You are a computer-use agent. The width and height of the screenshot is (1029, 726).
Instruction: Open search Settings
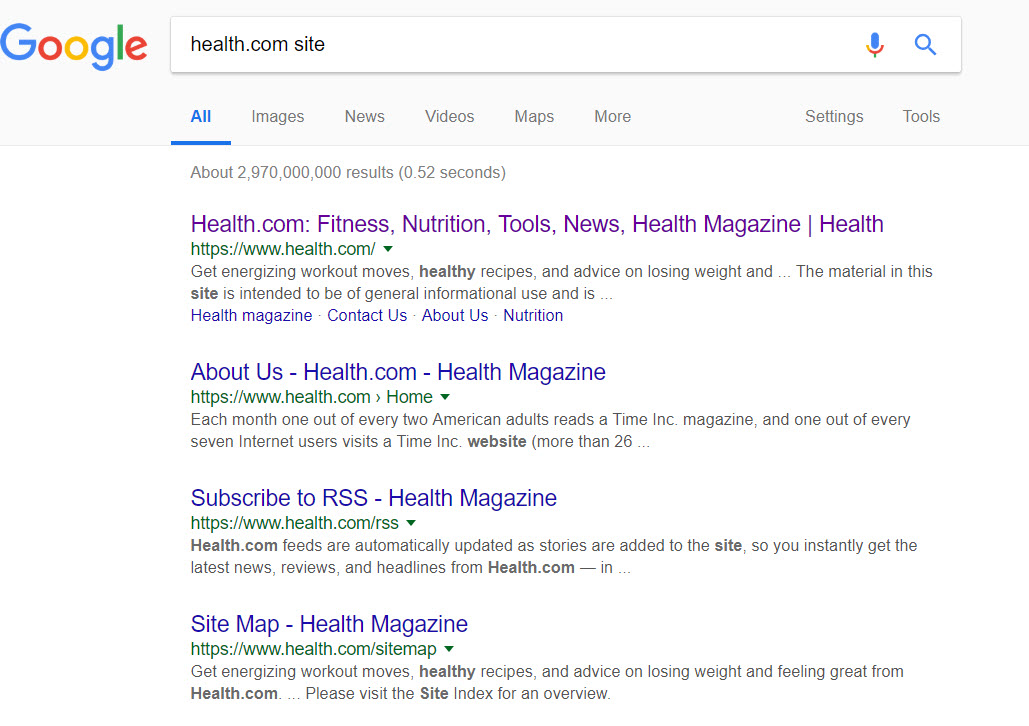coord(834,117)
